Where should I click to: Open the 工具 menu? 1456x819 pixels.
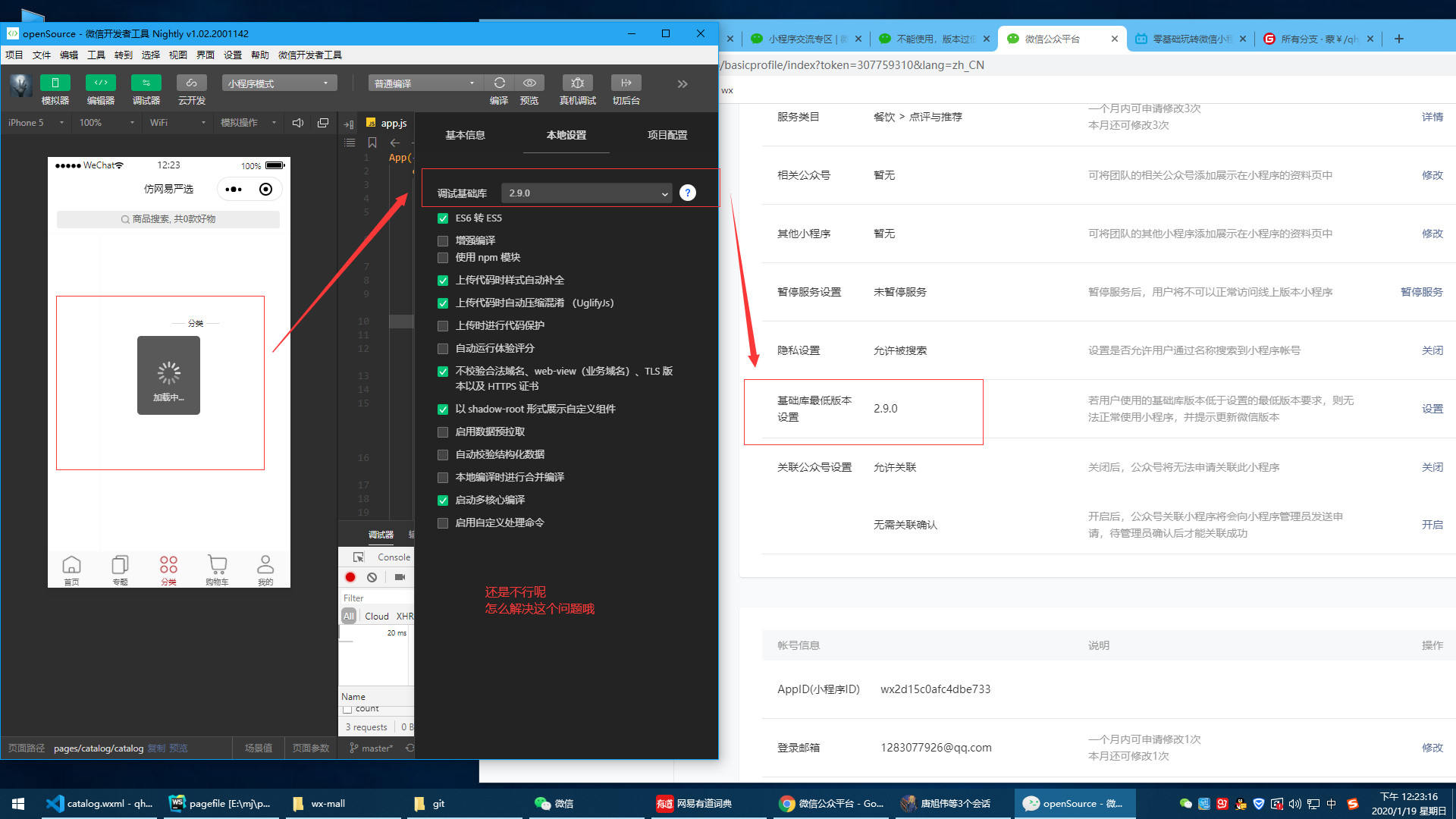(x=96, y=55)
